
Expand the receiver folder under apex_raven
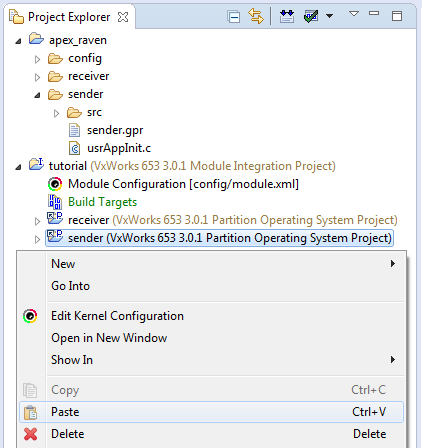37,77
